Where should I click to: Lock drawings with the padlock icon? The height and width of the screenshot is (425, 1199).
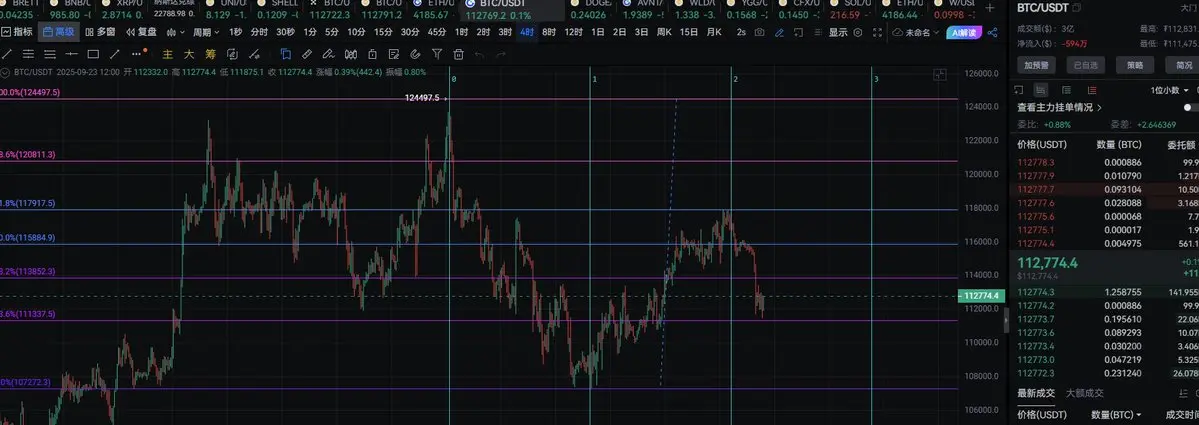372,54
